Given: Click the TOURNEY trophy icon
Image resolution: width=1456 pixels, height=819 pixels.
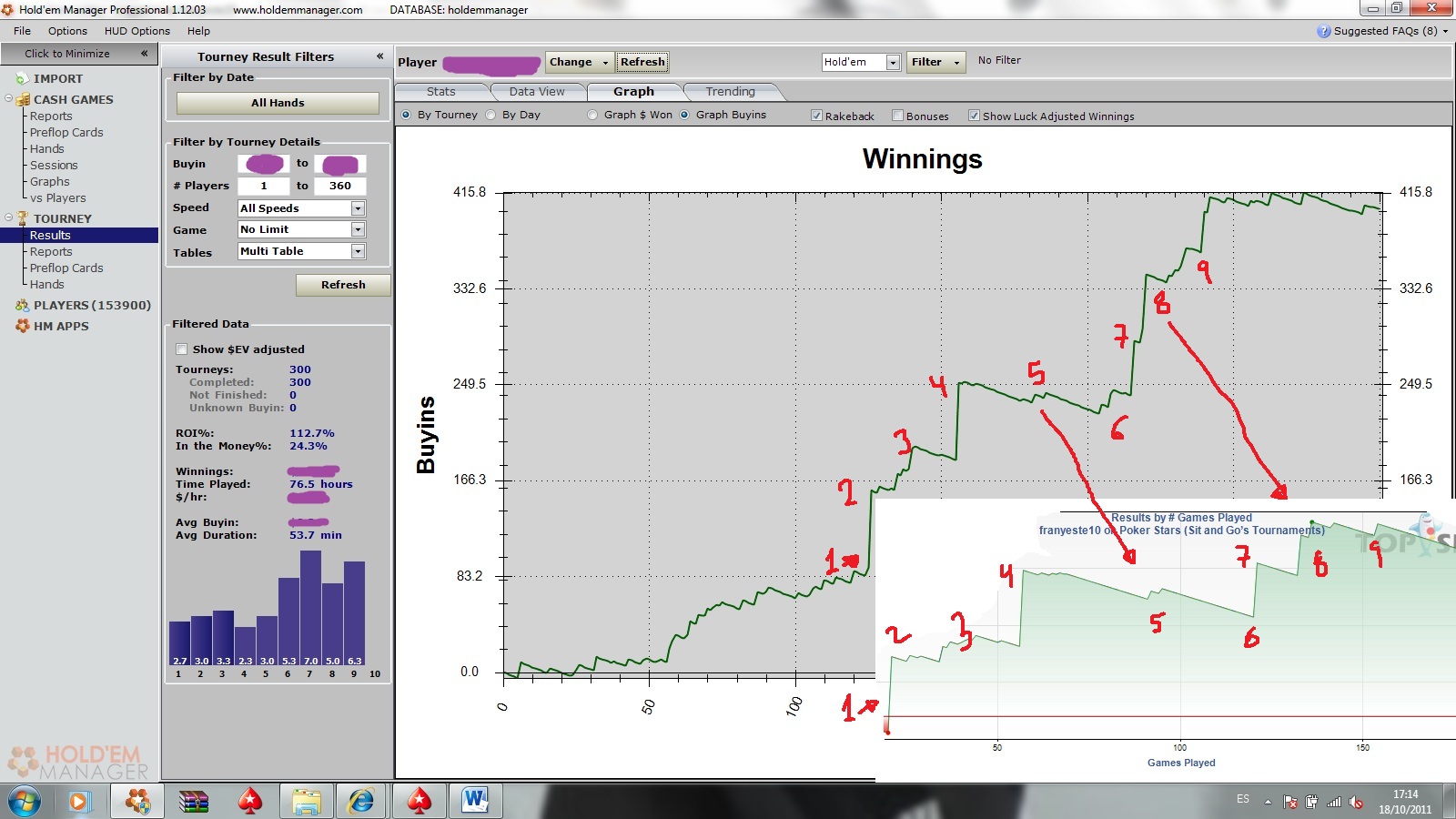Looking at the screenshot, I should coord(23,218).
